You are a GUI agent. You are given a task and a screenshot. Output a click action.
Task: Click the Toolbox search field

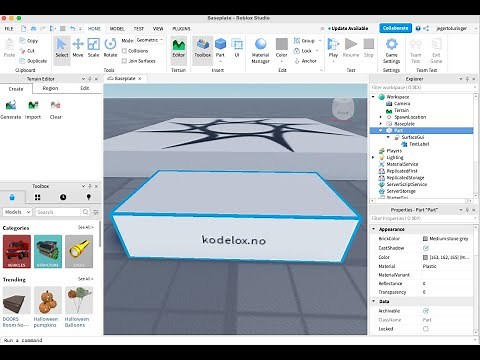(58, 212)
